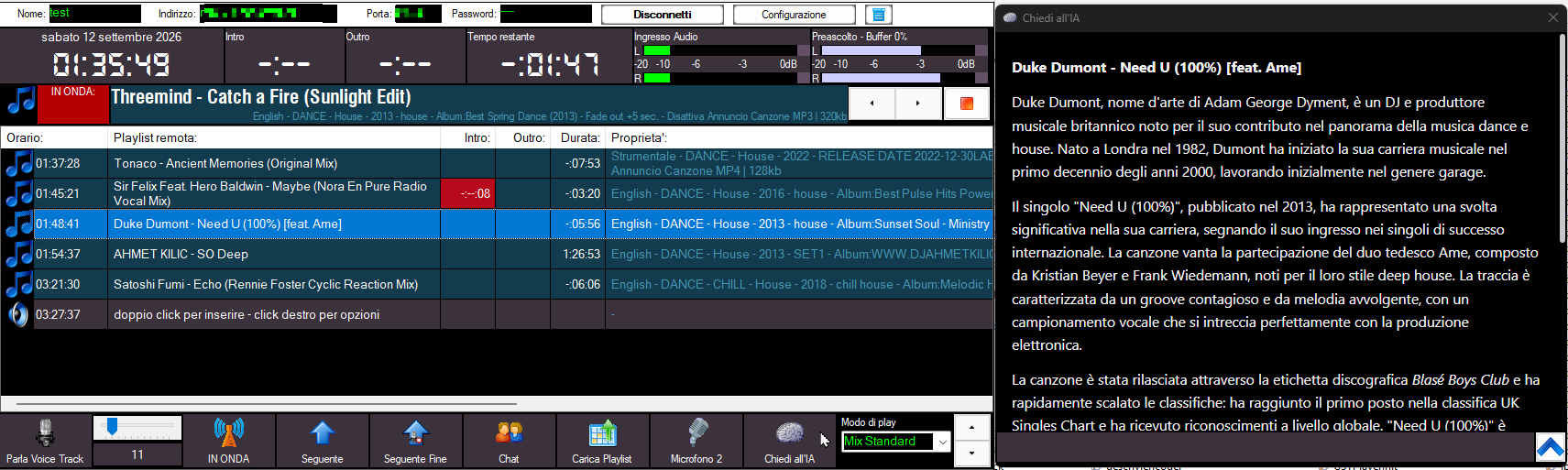Click the blue up-arrow icon in AI panel
1568x470 pixels.
(x=1551, y=447)
